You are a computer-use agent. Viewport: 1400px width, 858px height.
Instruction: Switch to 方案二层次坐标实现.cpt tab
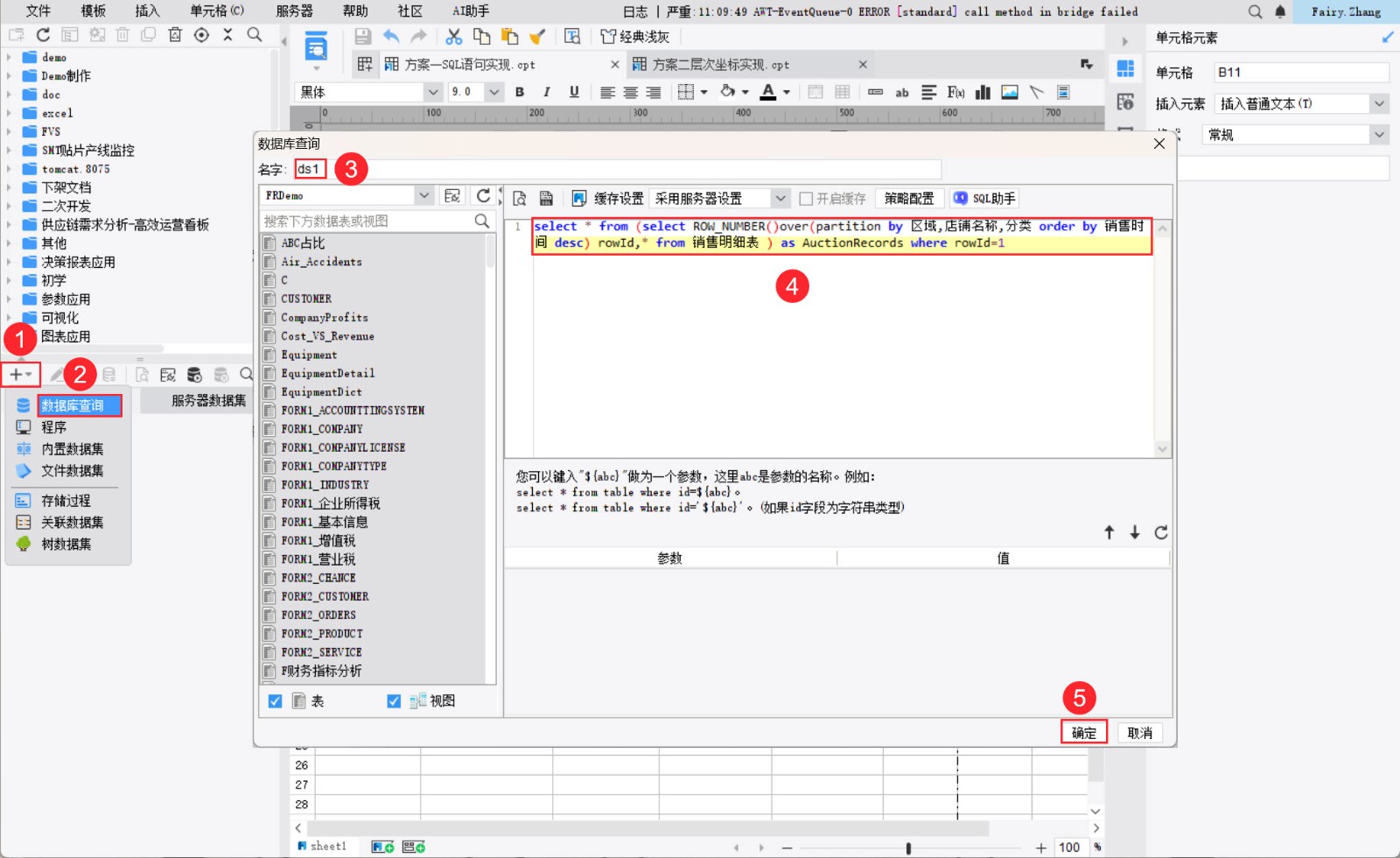pos(720,65)
